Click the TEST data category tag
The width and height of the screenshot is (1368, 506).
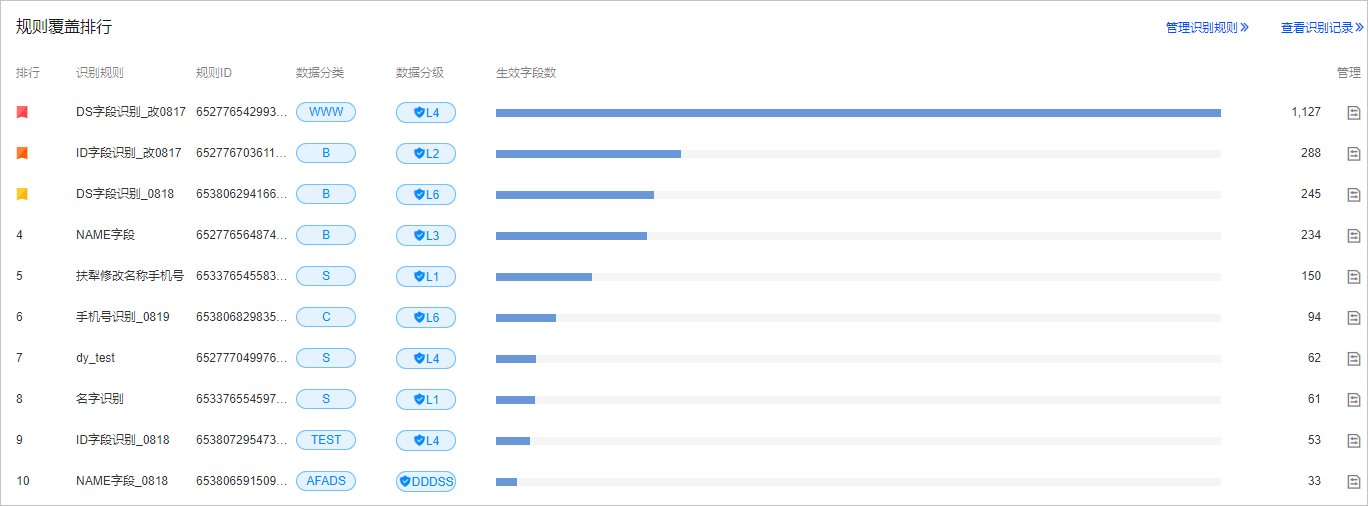pyautogui.click(x=326, y=440)
